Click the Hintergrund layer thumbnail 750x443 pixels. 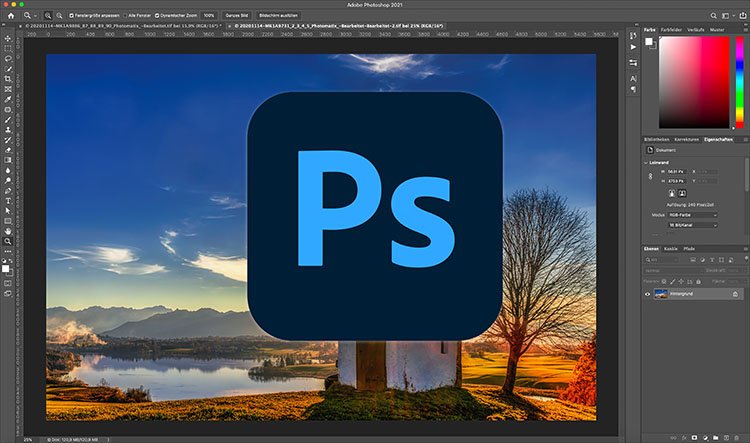coord(661,294)
